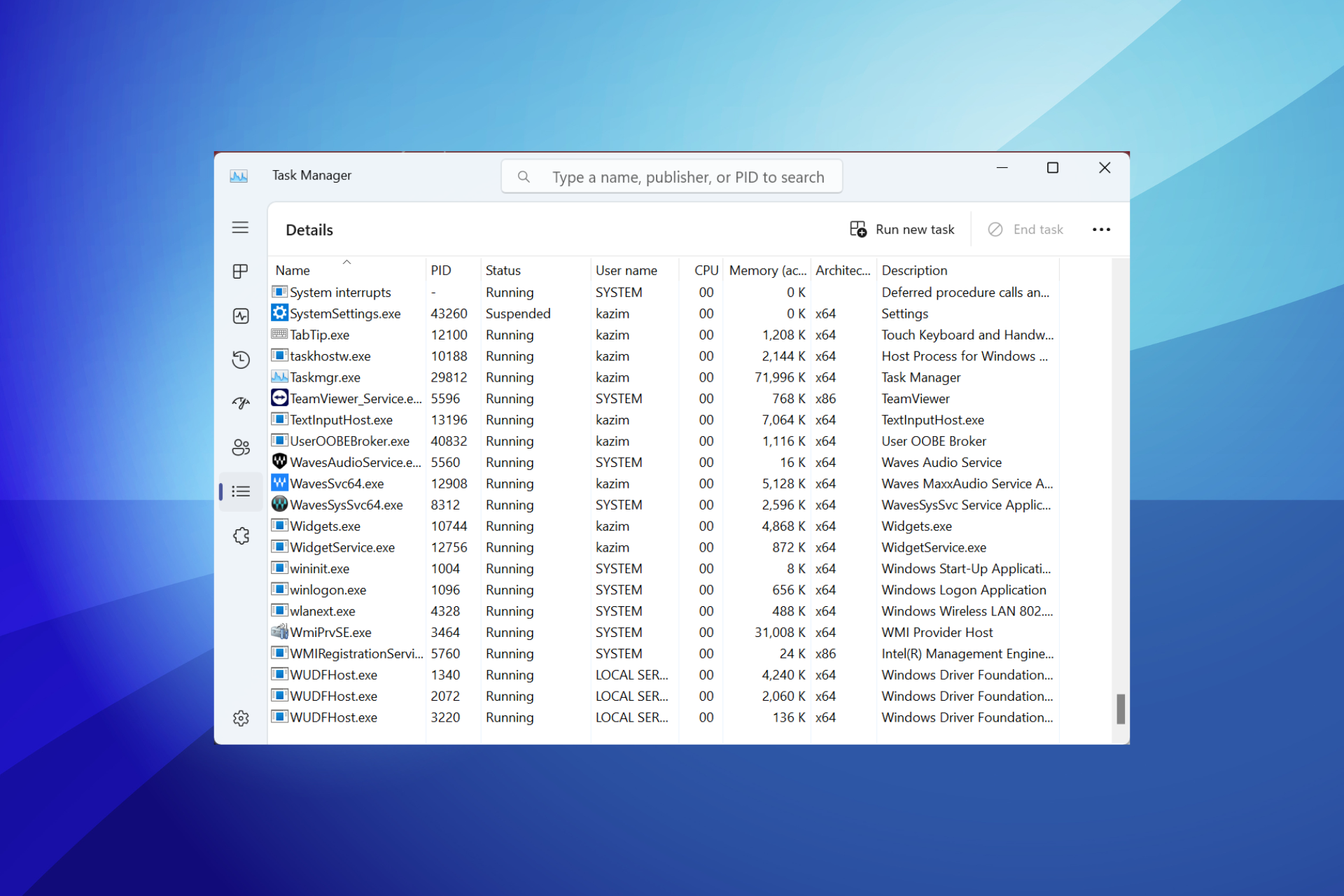Screen dimensions: 1344x896
Task: Click the WmiPrvSE.exe icon
Action: coord(279,631)
